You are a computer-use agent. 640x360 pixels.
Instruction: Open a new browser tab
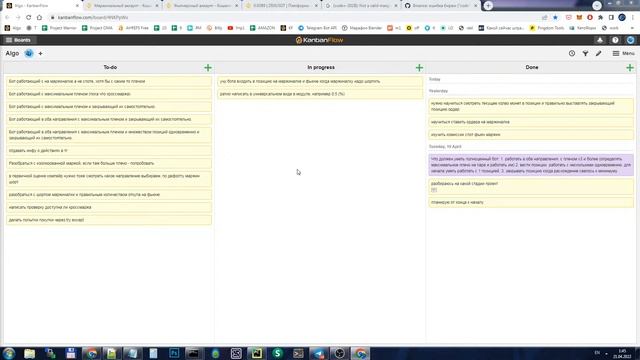(x=488, y=6)
